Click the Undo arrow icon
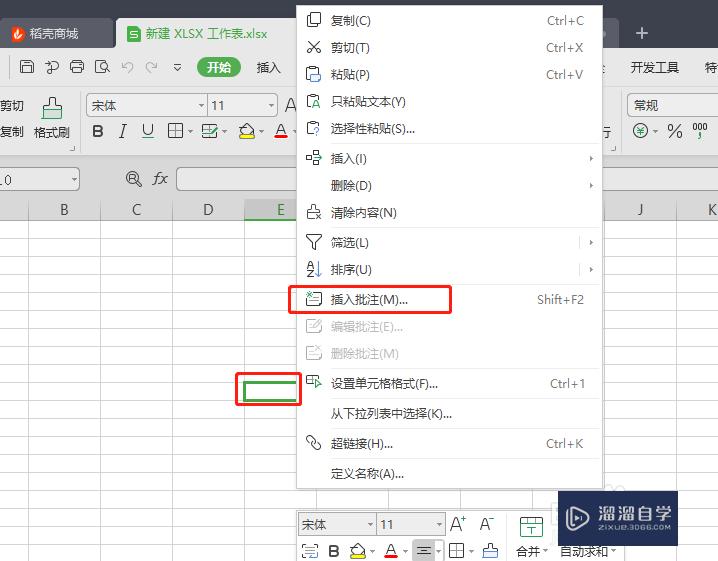Screen dimensions: 718x561 tap(127, 67)
